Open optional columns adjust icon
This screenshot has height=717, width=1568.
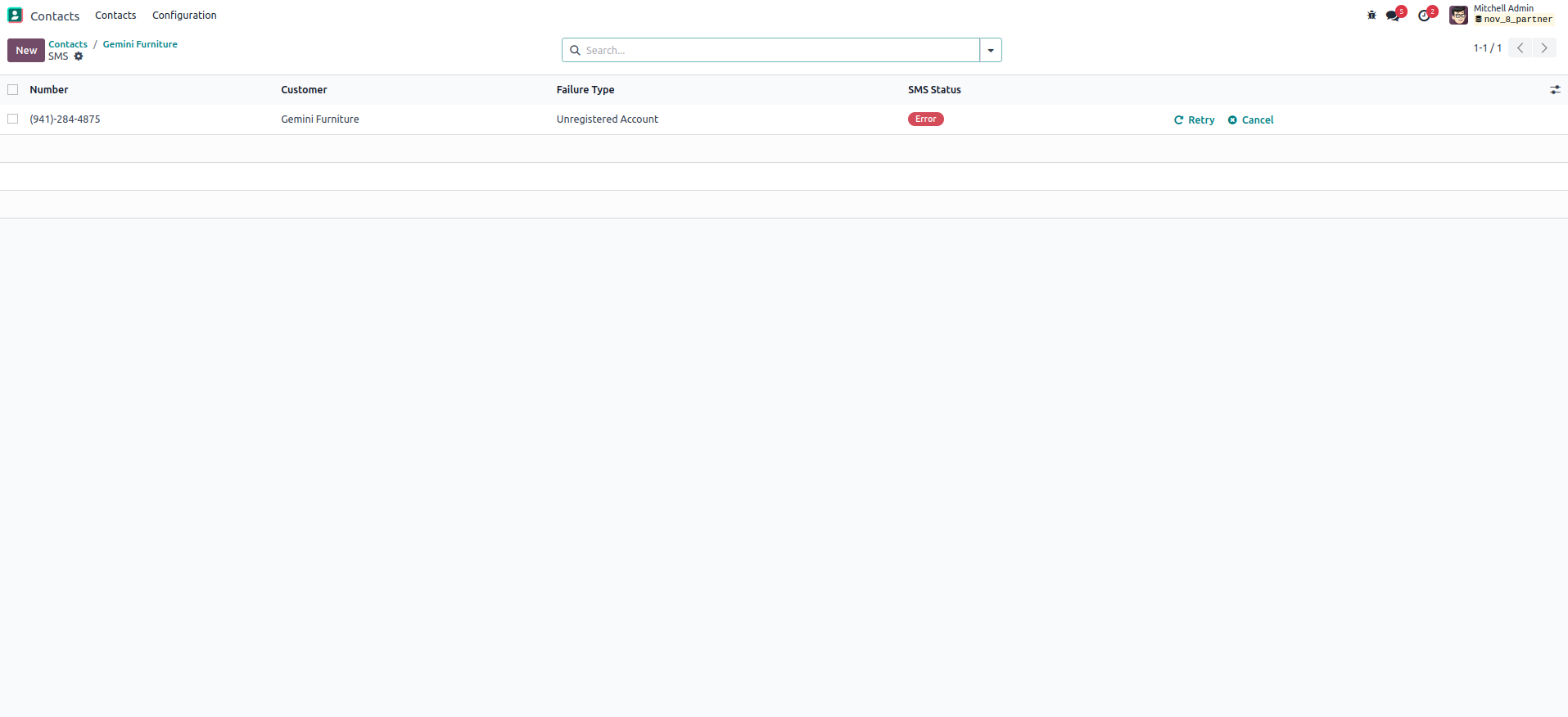[1555, 90]
